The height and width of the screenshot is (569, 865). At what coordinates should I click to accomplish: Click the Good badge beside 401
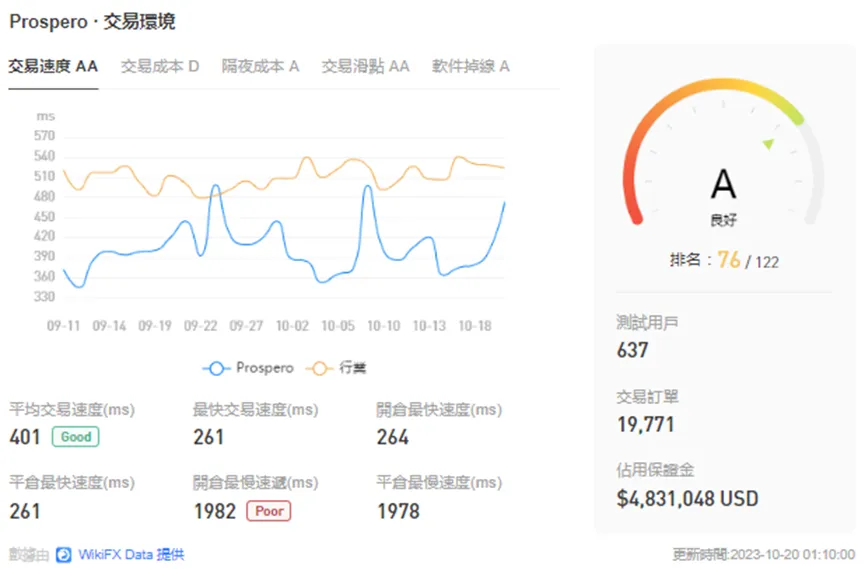[x=76, y=437]
